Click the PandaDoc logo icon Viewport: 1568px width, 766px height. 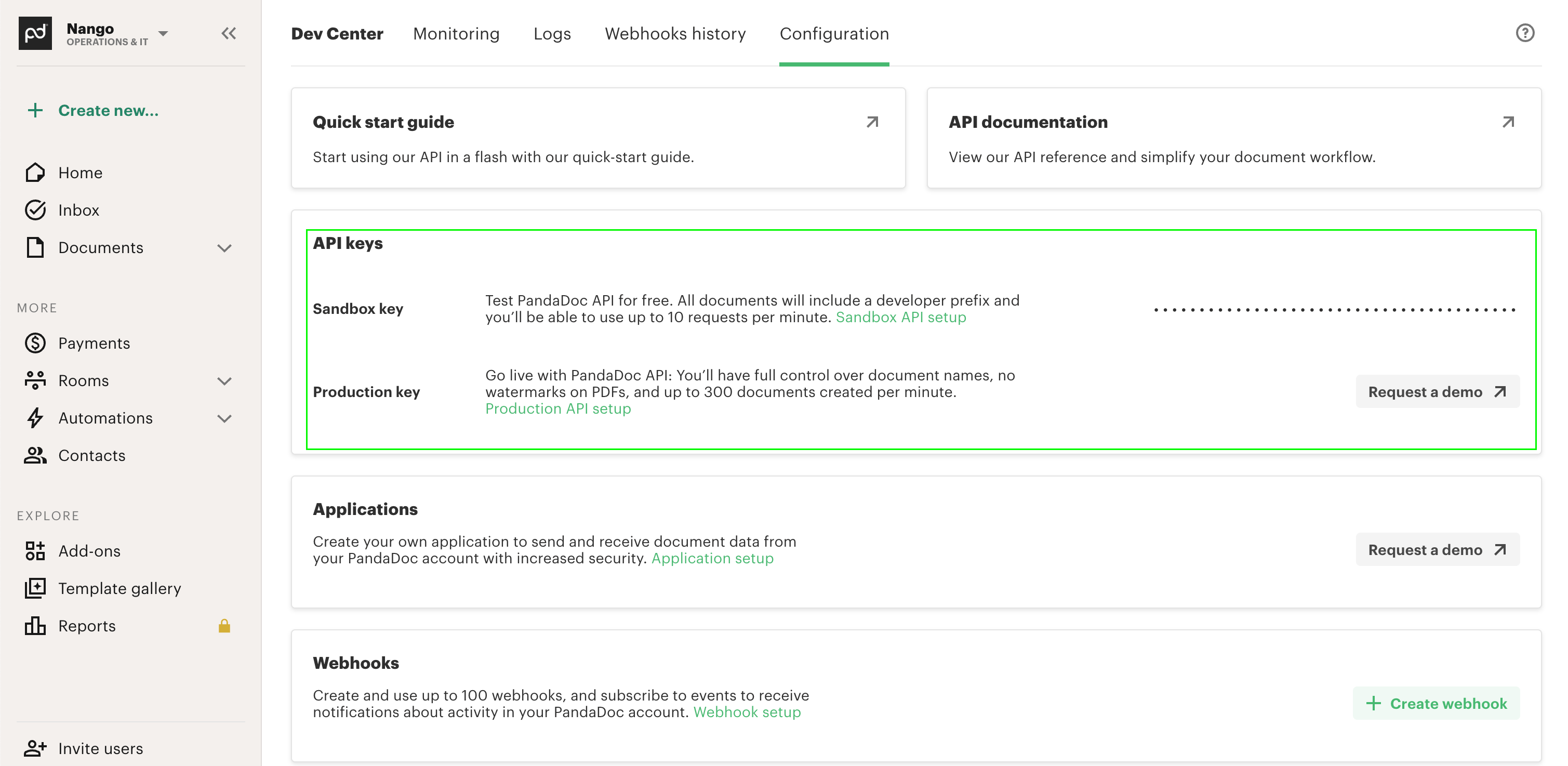coord(35,33)
